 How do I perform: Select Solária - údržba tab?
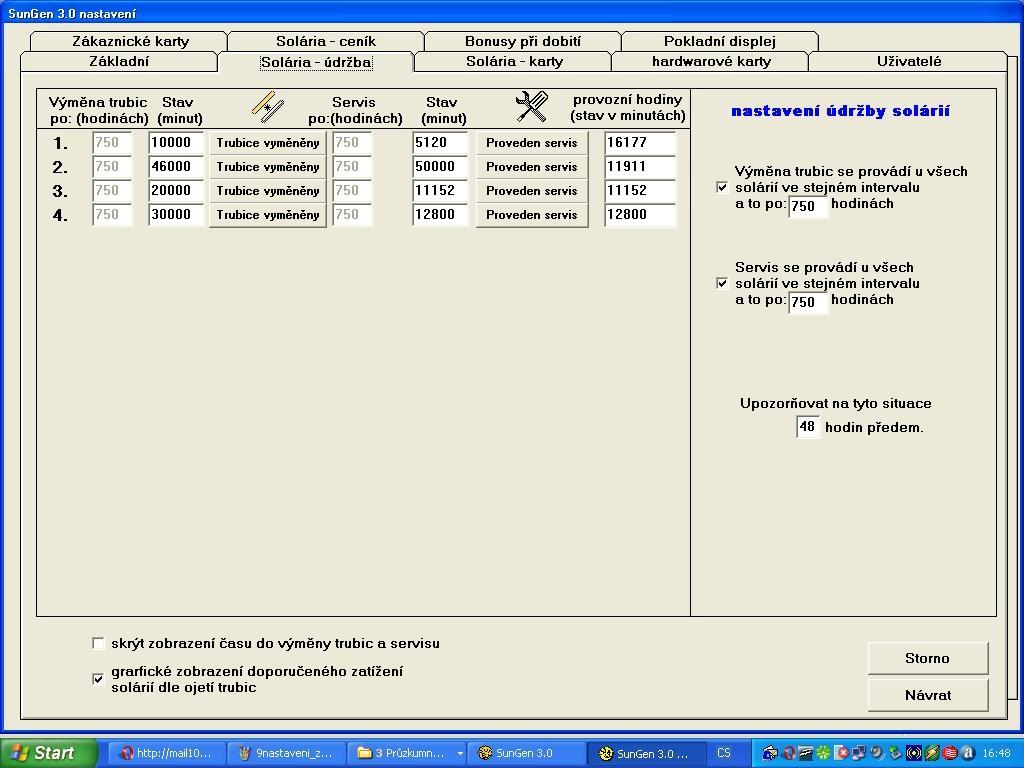[316, 62]
